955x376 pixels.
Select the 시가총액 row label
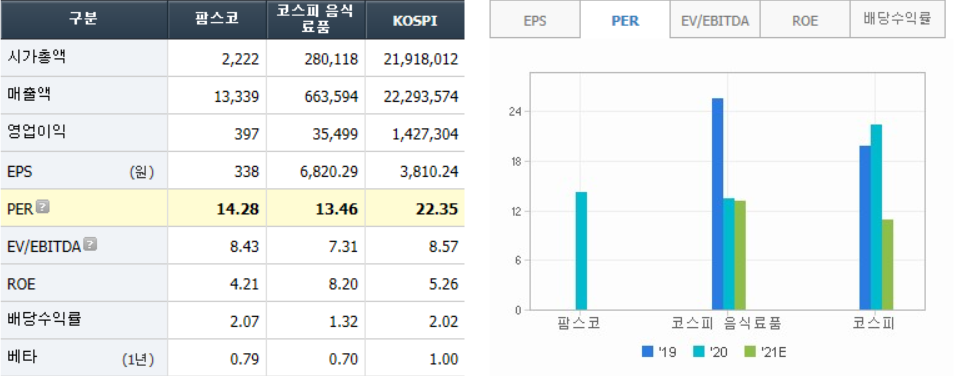click(36, 58)
